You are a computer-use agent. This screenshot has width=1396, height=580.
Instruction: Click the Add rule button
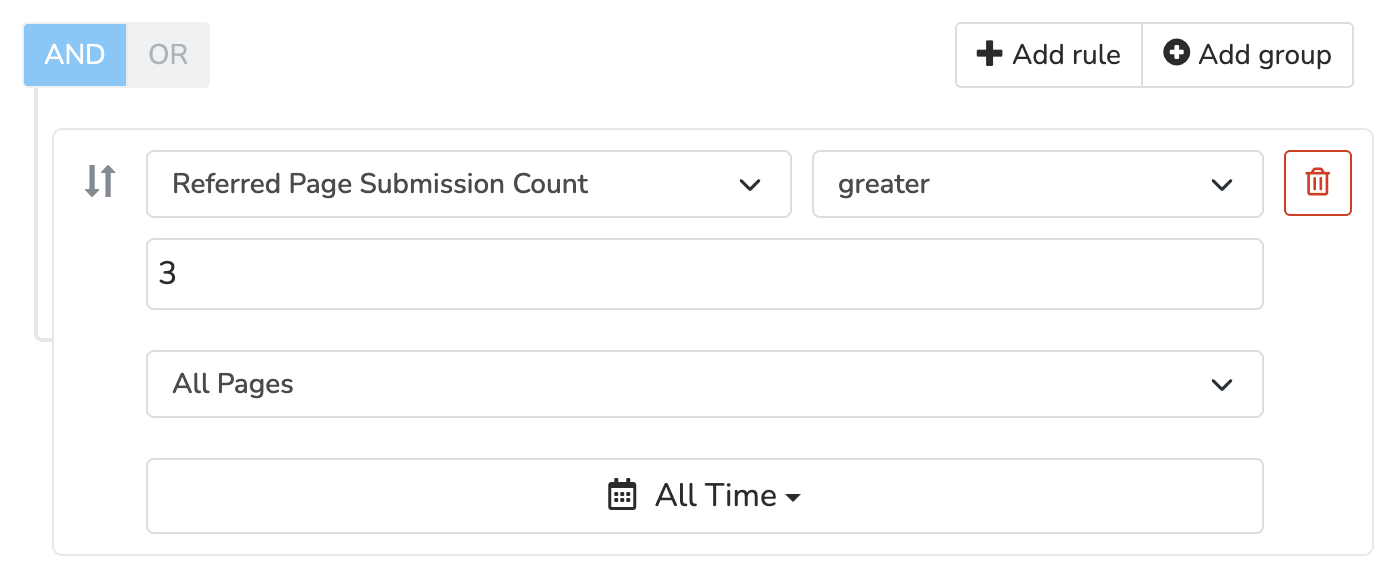click(x=1048, y=55)
